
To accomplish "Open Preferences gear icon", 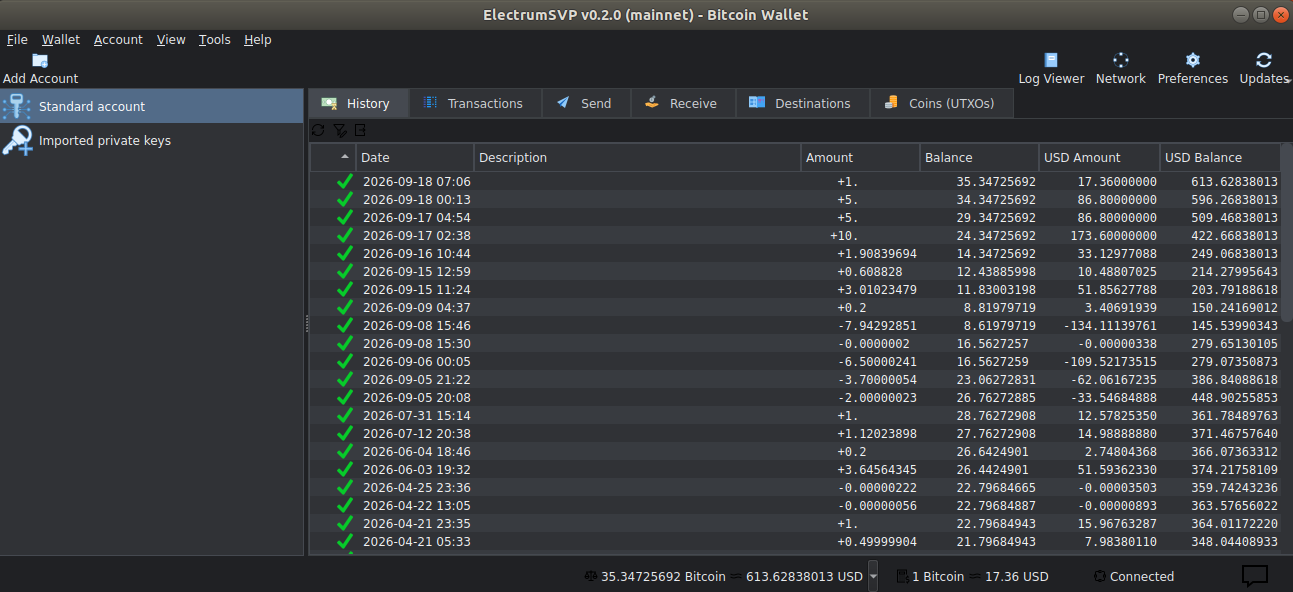I will click(x=1192, y=60).
